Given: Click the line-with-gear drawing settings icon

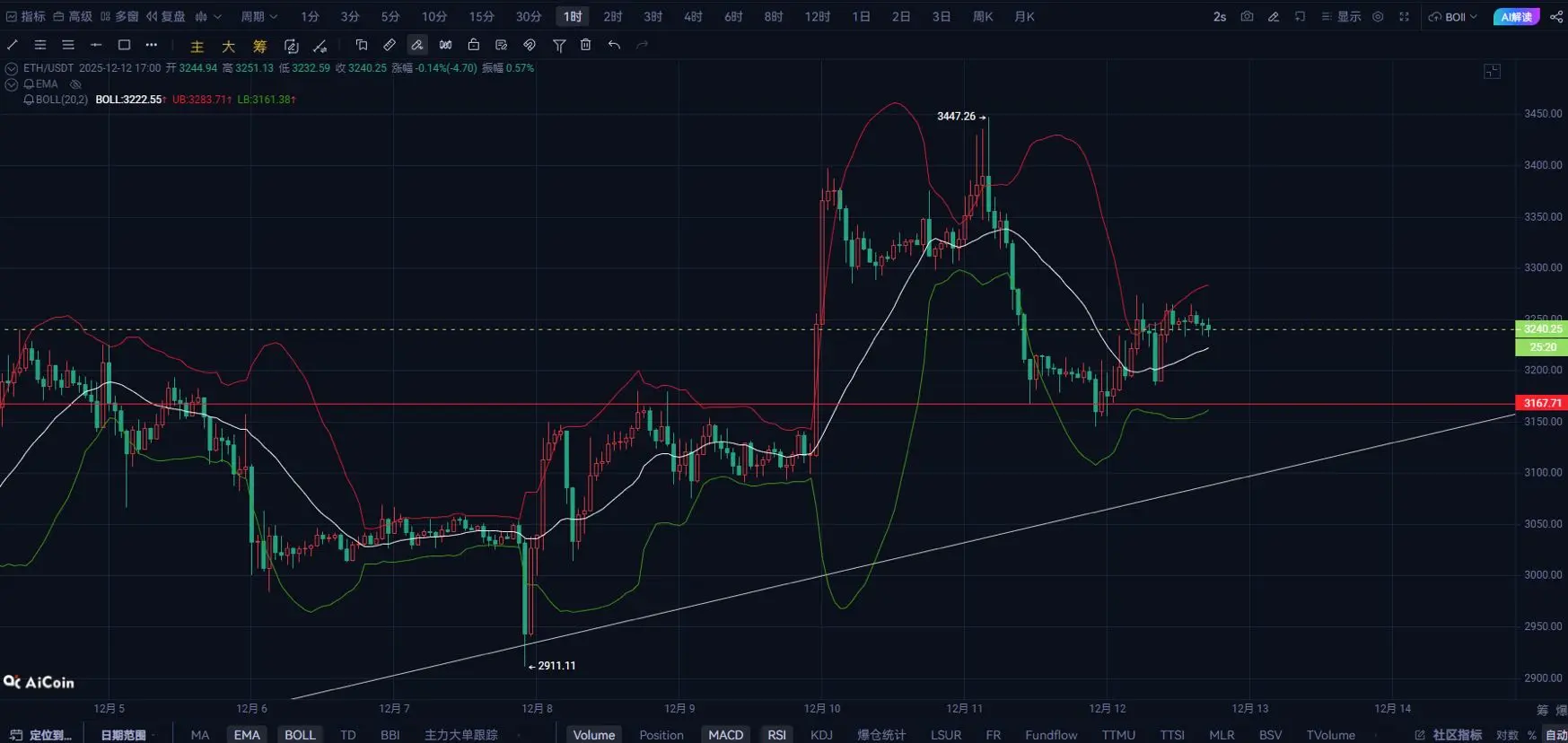Looking at the screenshot, I should pos(320,46).
